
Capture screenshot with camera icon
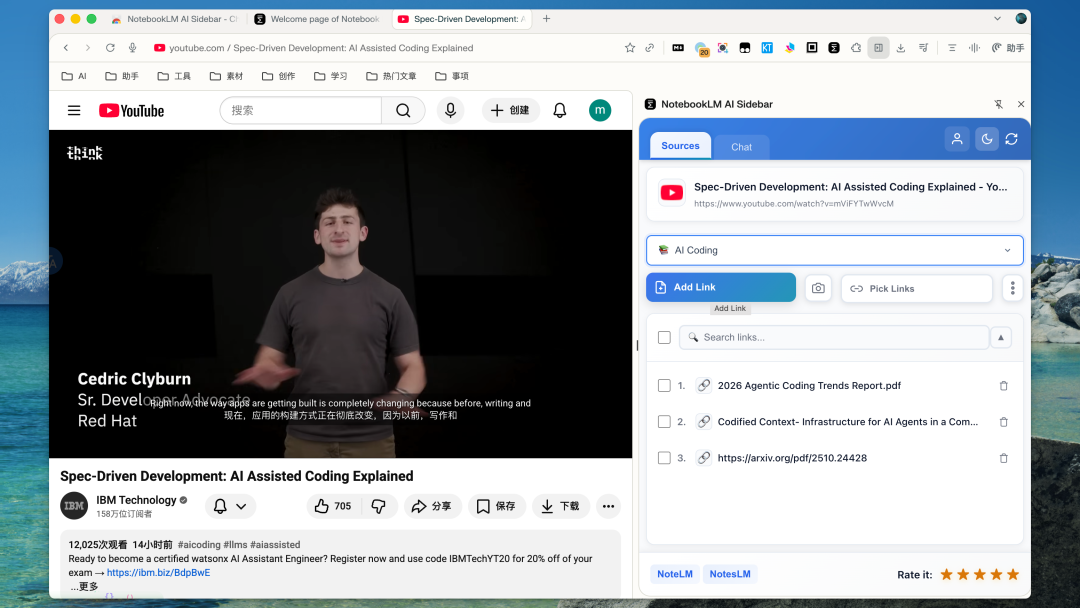point(818,289)
